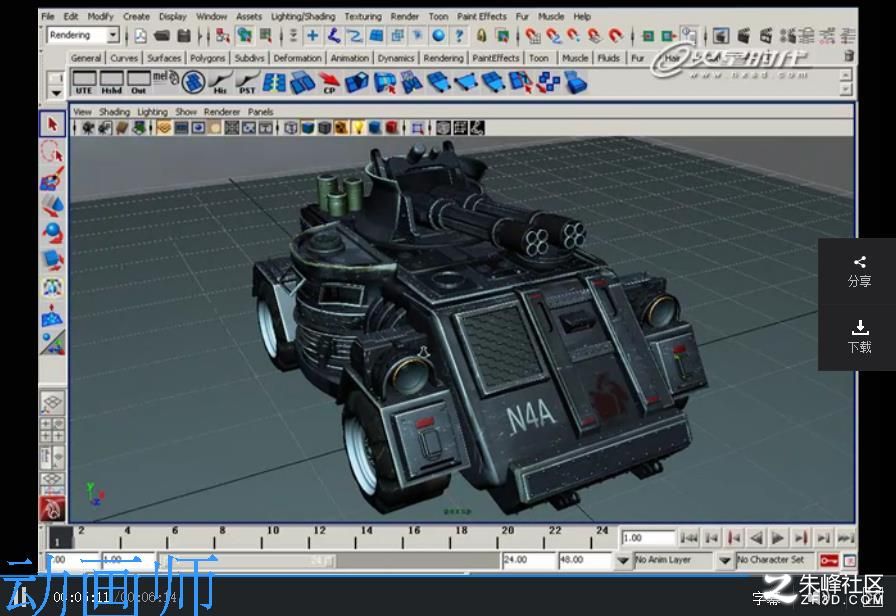The image size is (896, 616).
Task: Toggle wireframe cube display in viewport
Action: pos(291,127)
